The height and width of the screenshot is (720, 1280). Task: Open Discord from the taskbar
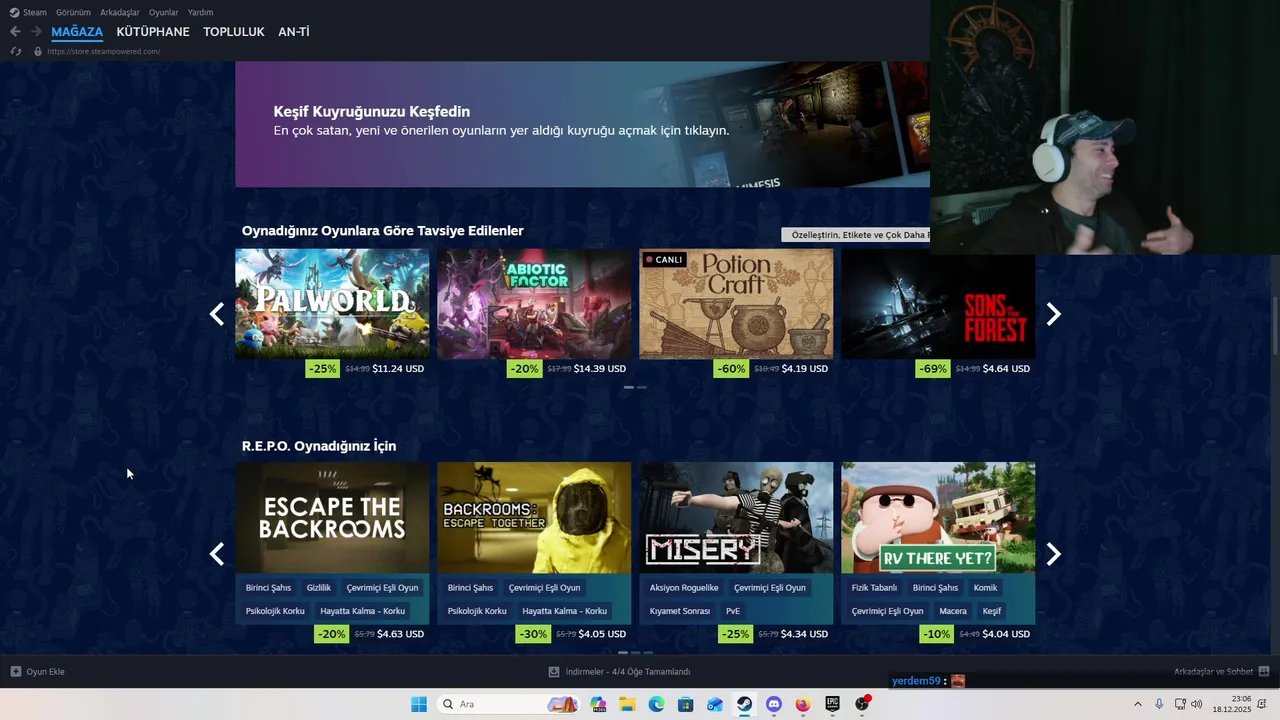click(x=774, y=704)
